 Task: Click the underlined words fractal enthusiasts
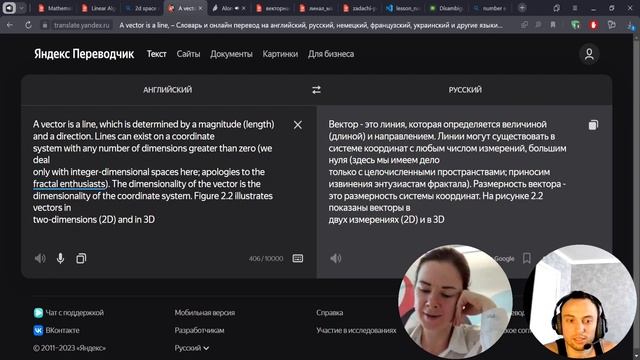click(x=69, y=184)
